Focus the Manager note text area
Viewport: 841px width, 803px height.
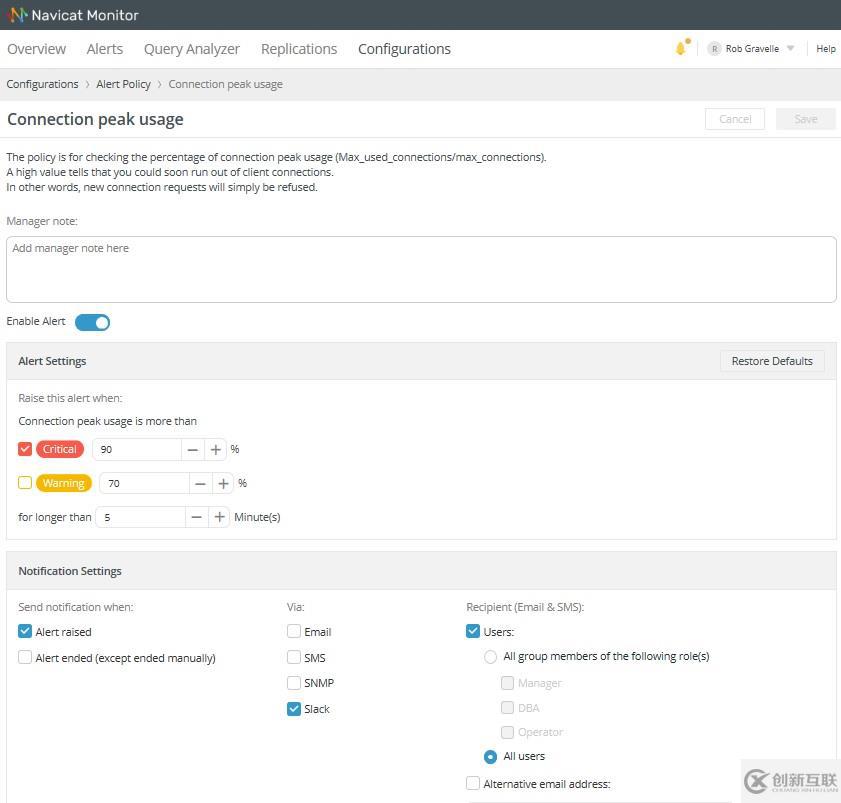coord(421,269)
